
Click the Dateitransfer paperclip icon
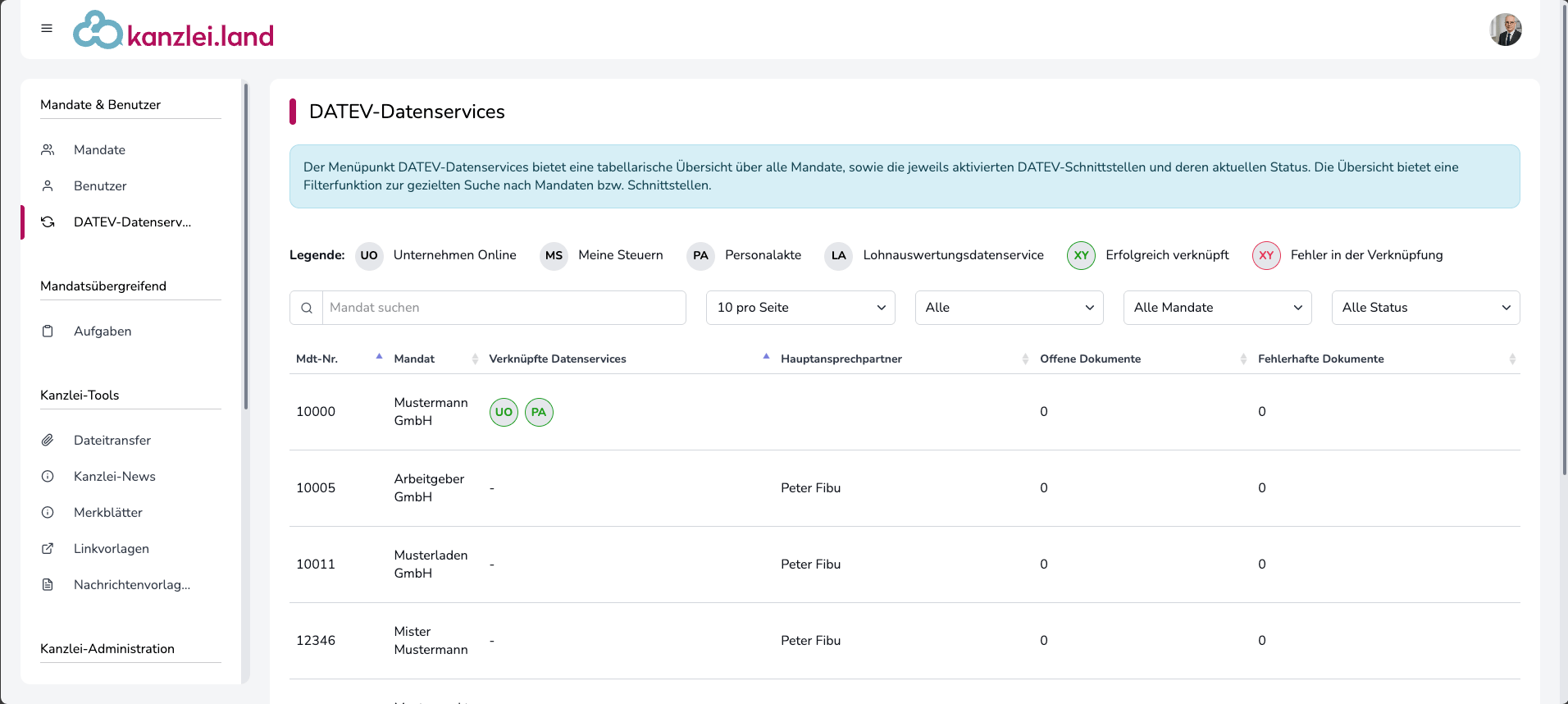click(x=48, y=441)
